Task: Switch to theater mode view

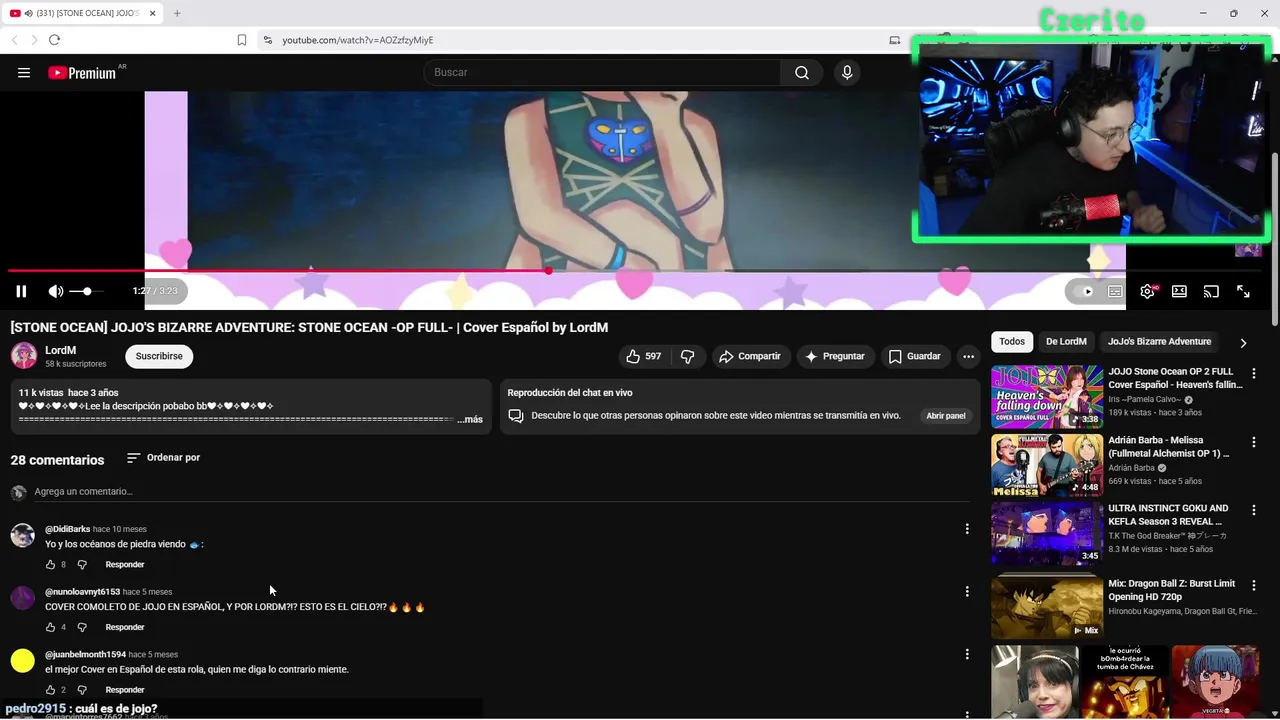Action: point(1179,291)
